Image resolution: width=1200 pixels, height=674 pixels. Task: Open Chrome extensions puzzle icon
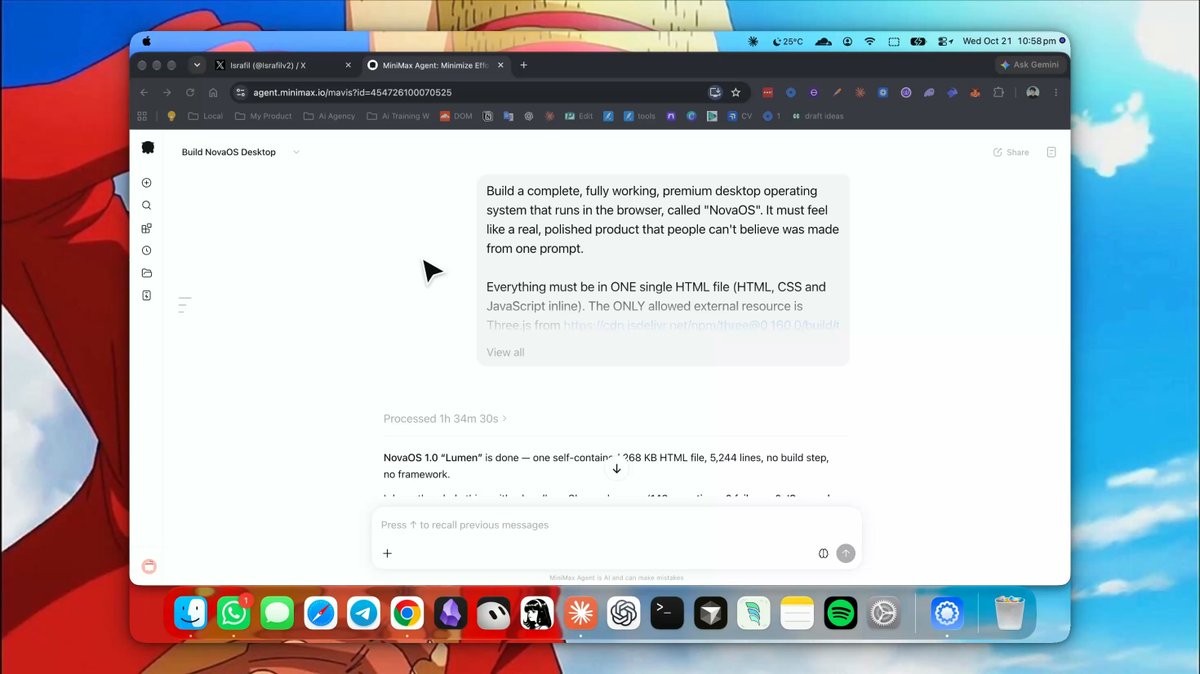pos(998,92)
